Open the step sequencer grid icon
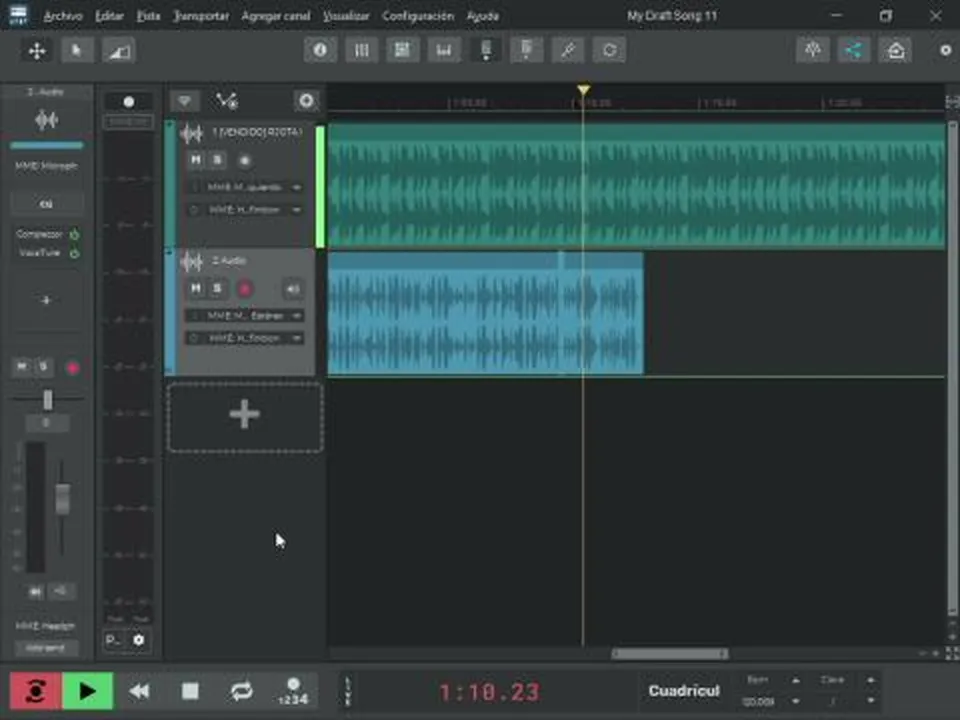The image size is (960, 720). click(402, 50)
